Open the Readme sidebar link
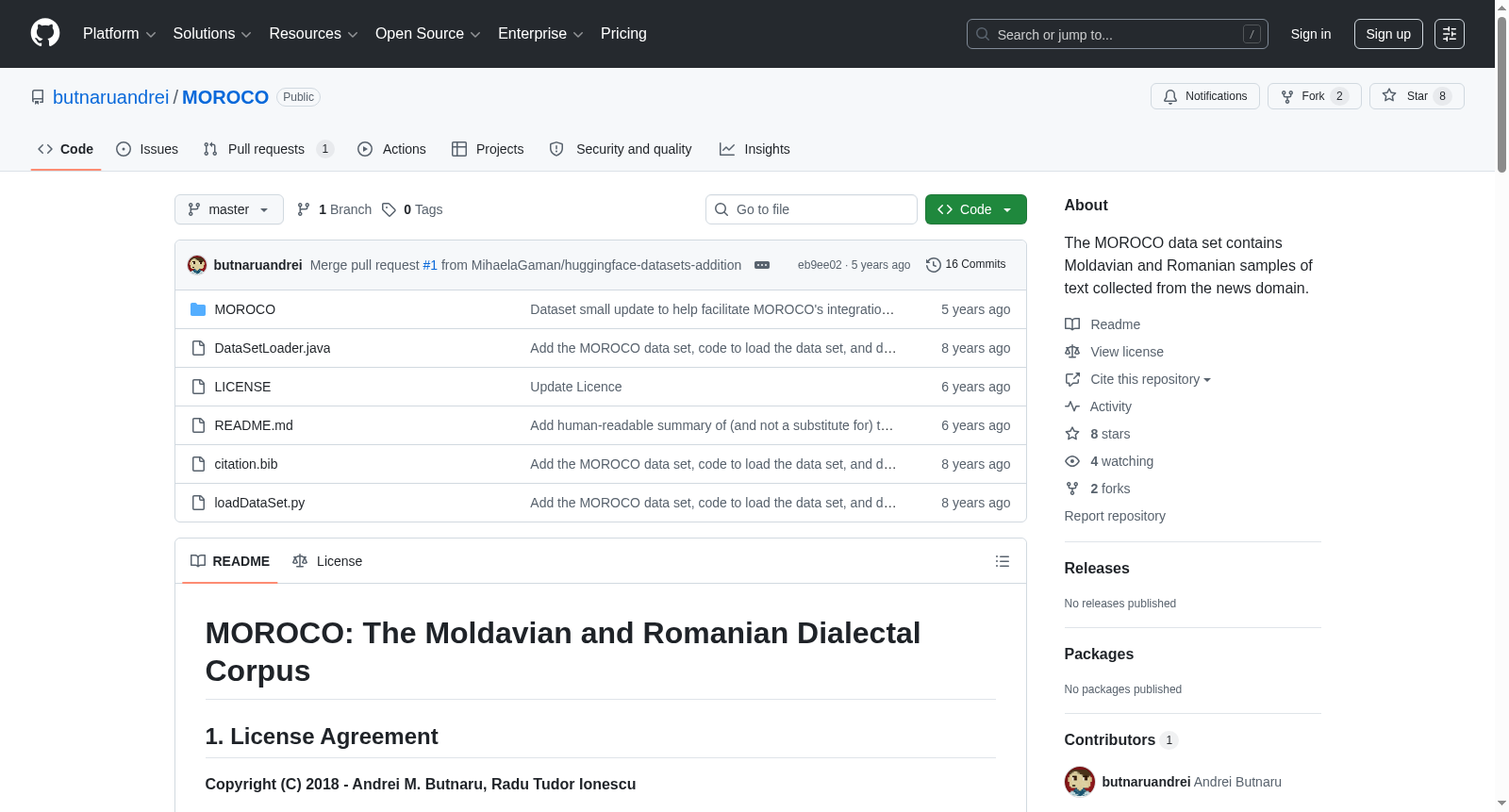The image size is (1509, 812). (1103, 324)
